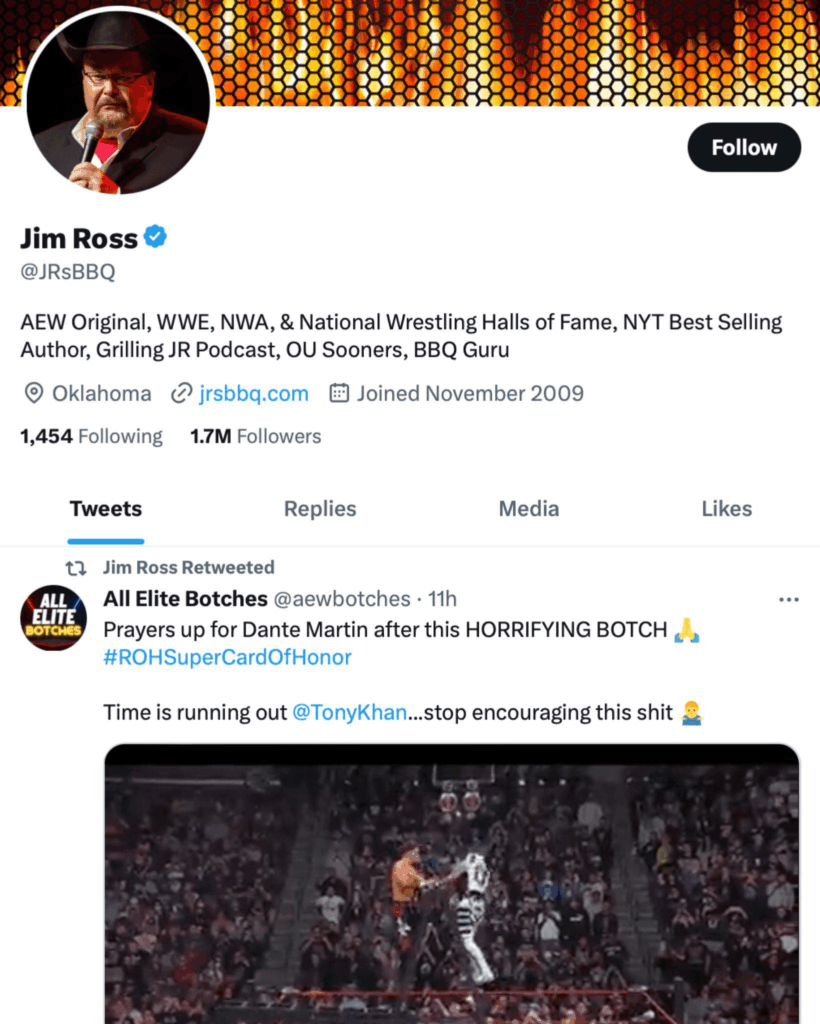Open the tweet's 11h timestamp
The image size is (820, 1024).
[442, 599]
